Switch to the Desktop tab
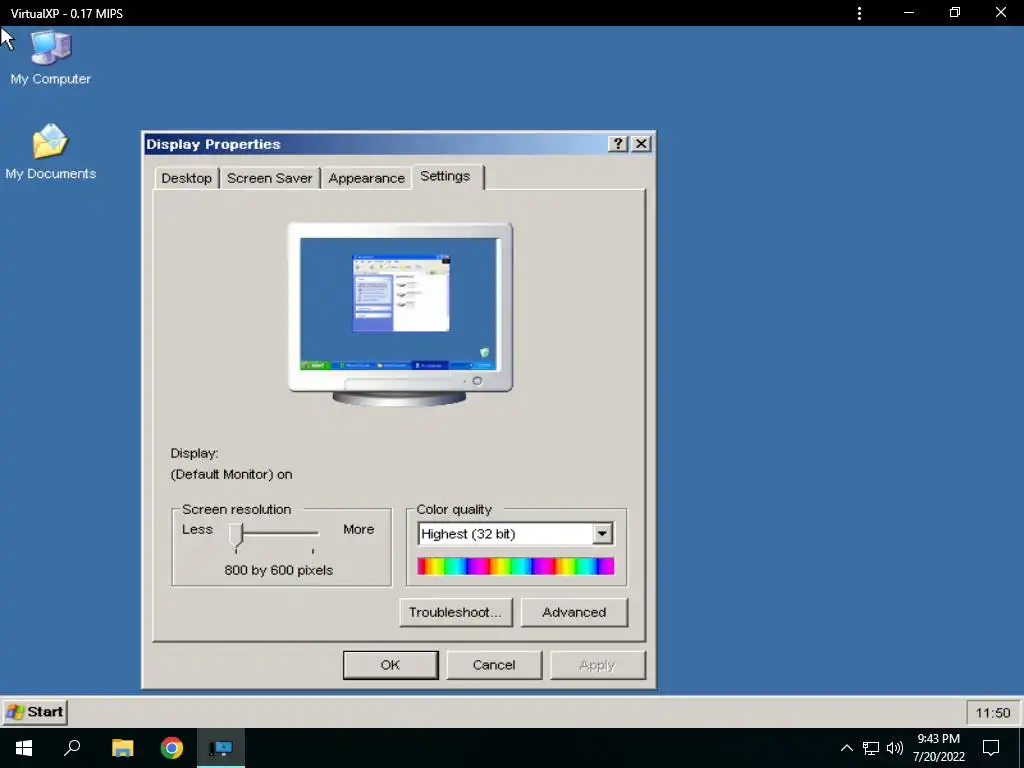Screen dimensions: 1024x768 coord(186,178)
